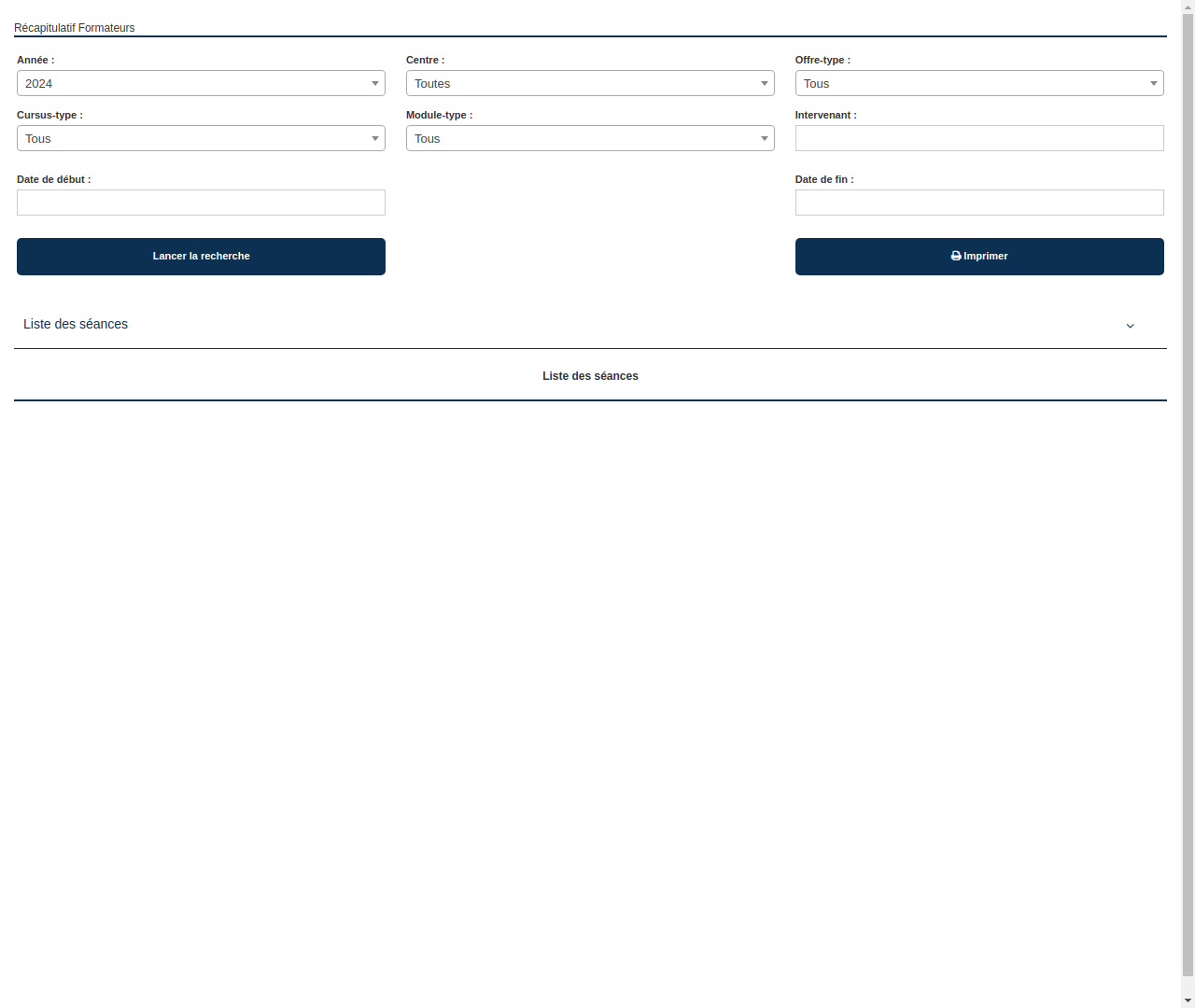Click the dropdown arrow of the Centre field

[x=764, y=83]
